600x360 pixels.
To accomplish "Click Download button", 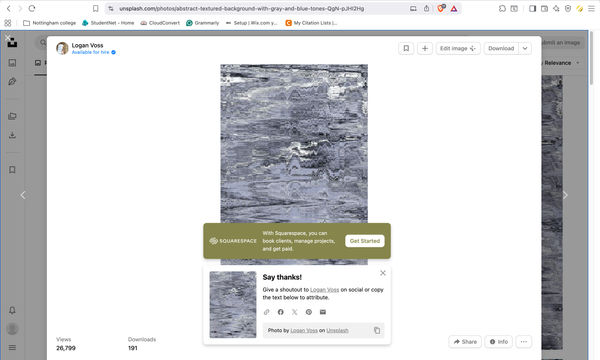I will (x=501, y=48).
